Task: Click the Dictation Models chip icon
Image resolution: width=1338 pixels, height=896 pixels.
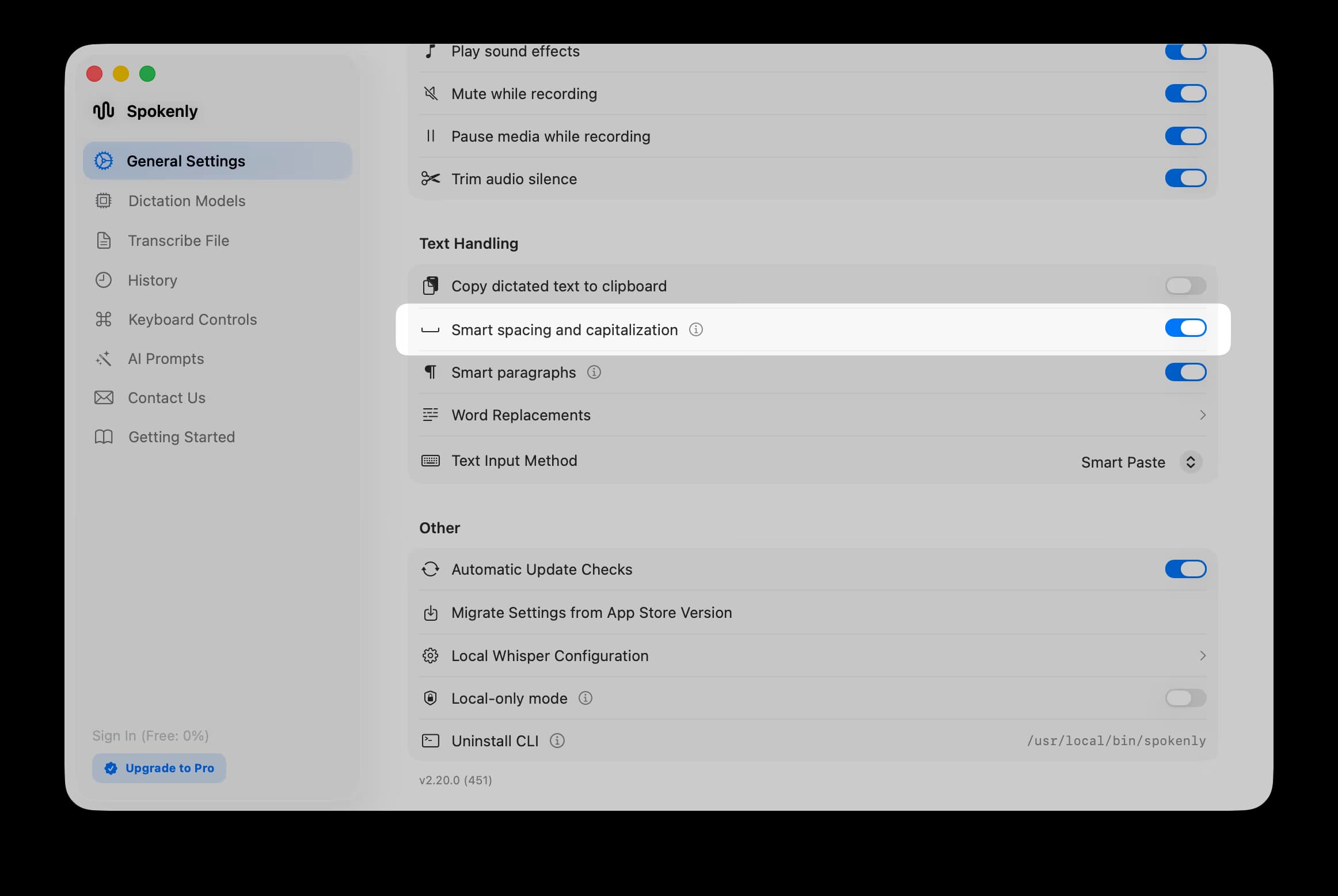Action: [104, 200]
